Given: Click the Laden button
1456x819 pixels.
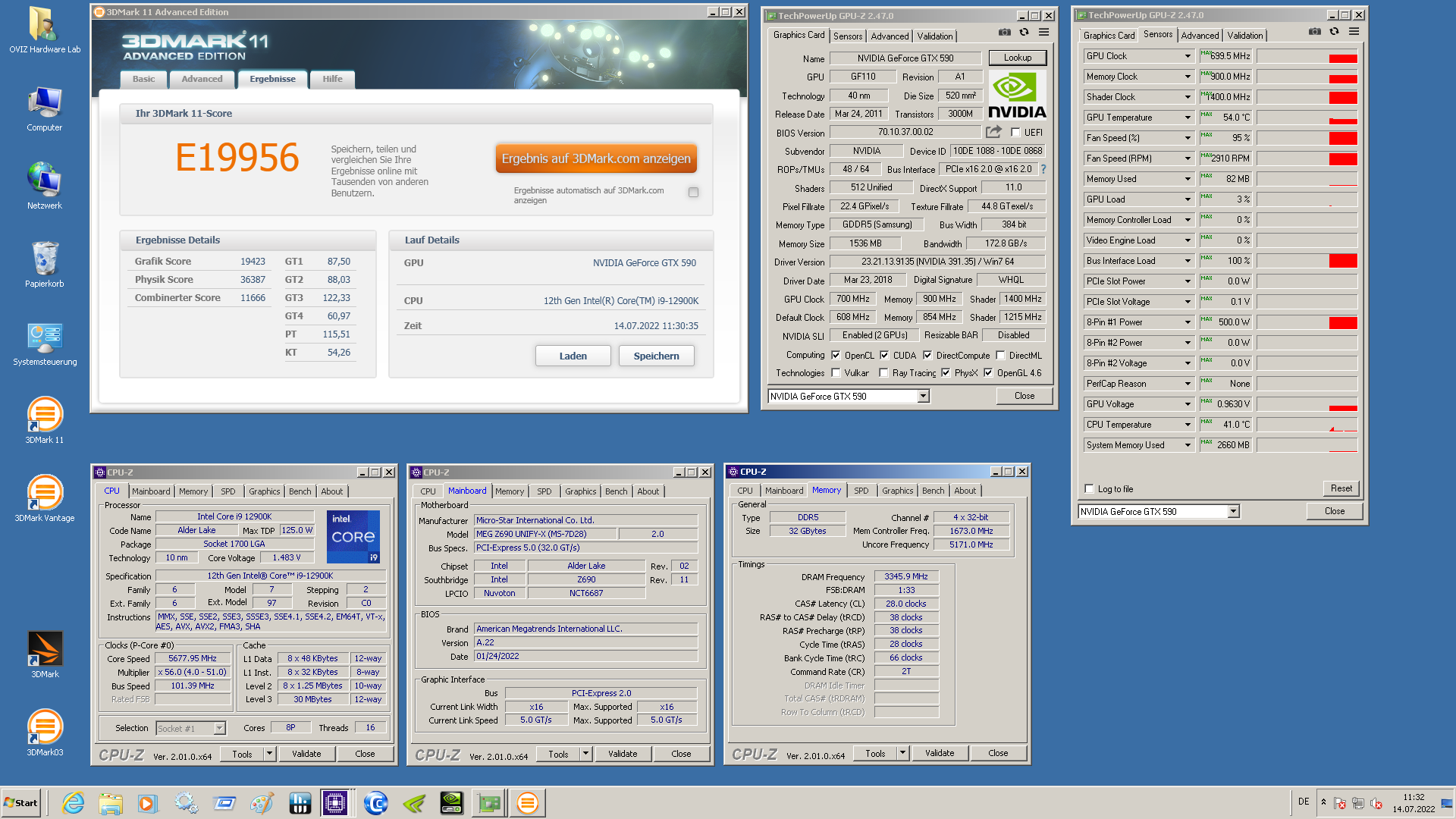Looking at the screenshot, I should coord(573,356).
